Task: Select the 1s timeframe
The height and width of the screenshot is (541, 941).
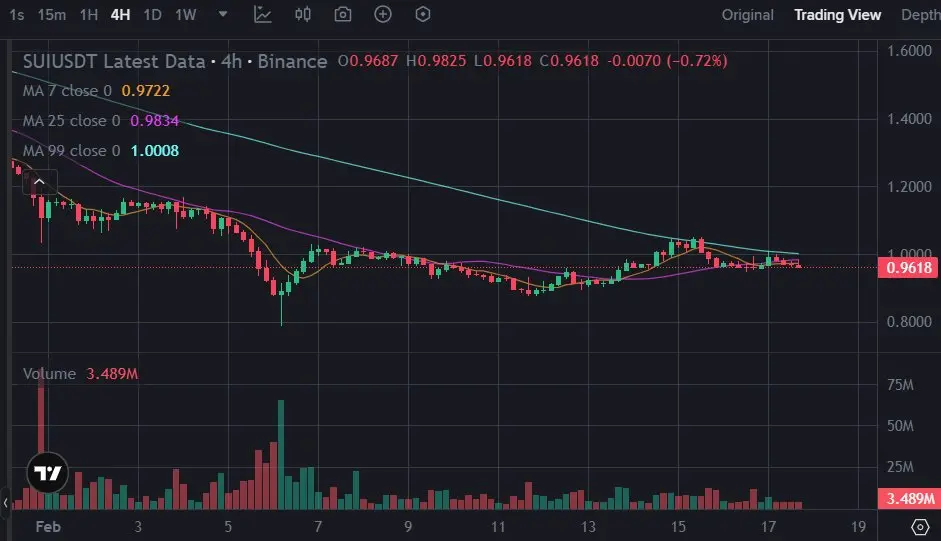Action: point(16,15)
